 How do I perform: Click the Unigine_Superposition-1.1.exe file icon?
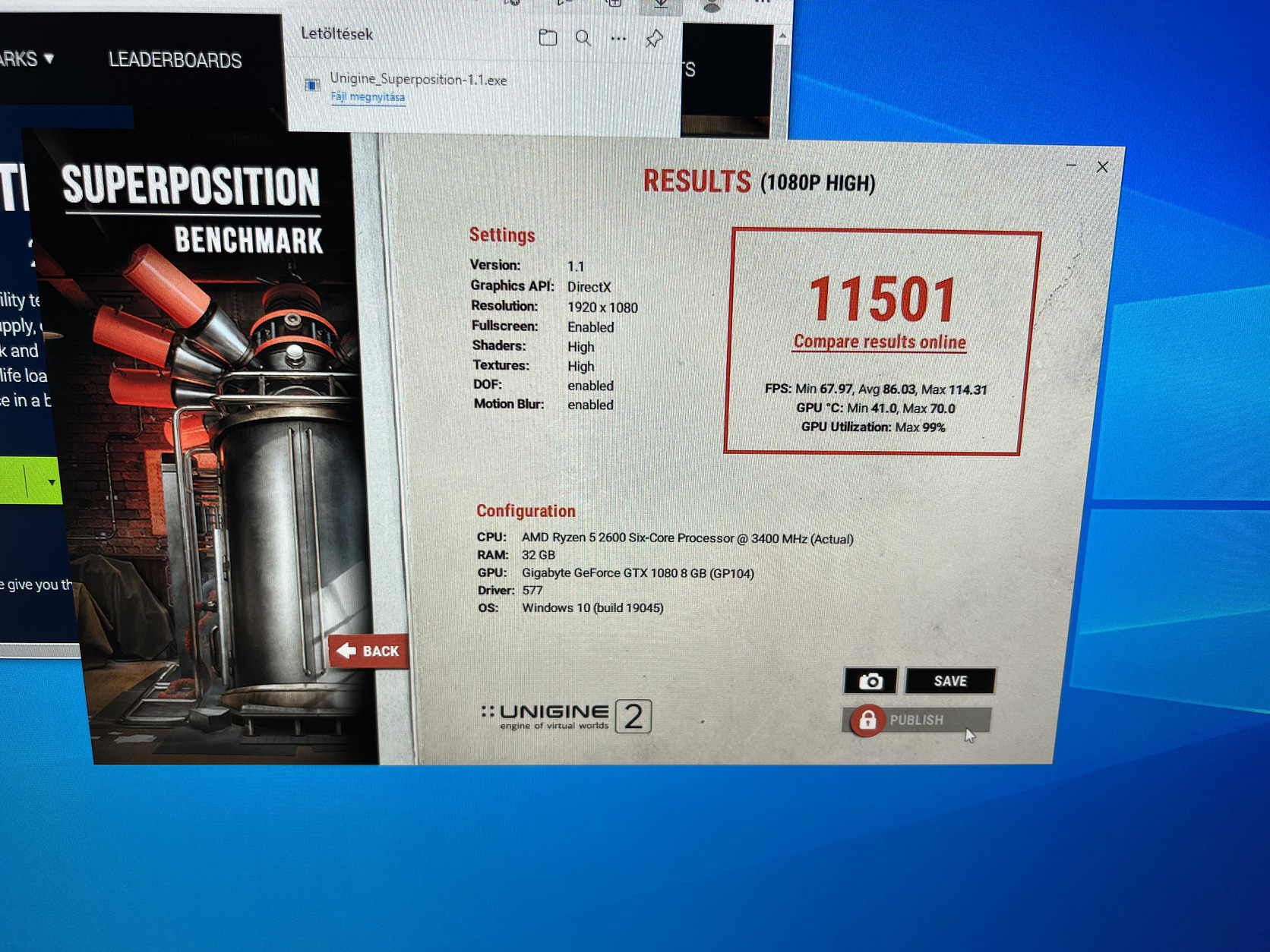(x=312, y=85)
